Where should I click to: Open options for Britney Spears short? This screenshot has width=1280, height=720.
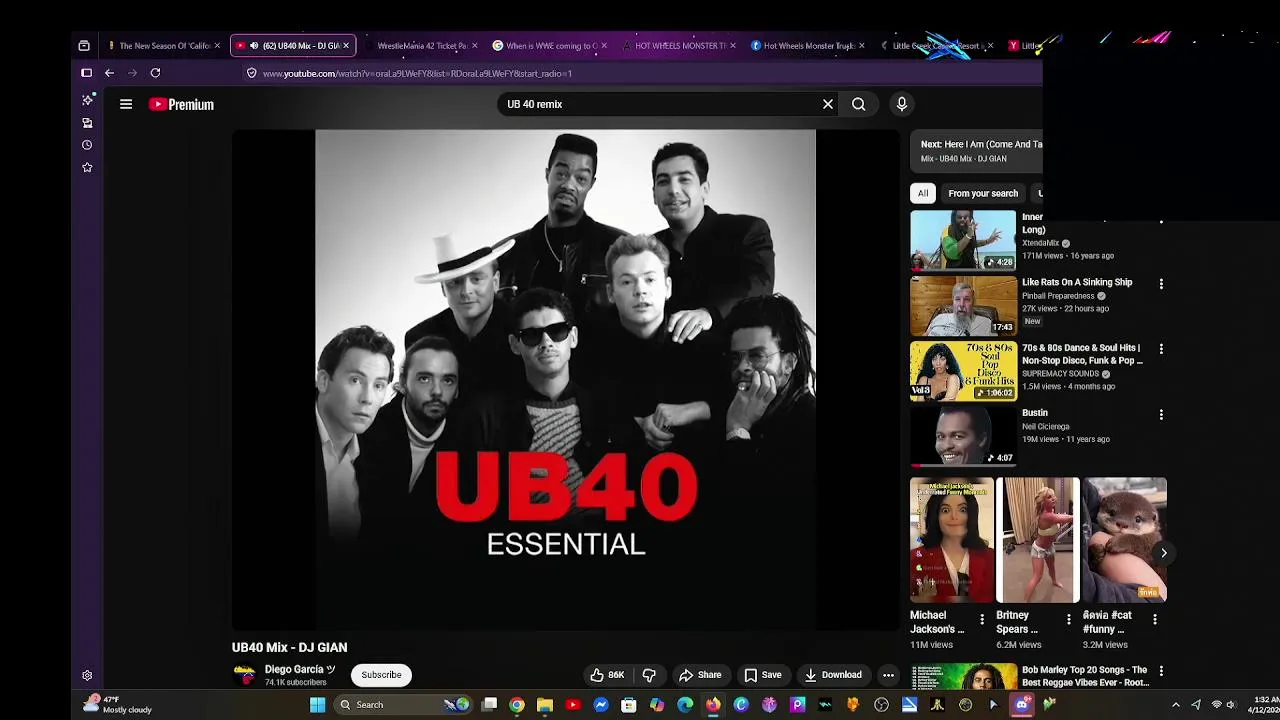point(1069,620)
